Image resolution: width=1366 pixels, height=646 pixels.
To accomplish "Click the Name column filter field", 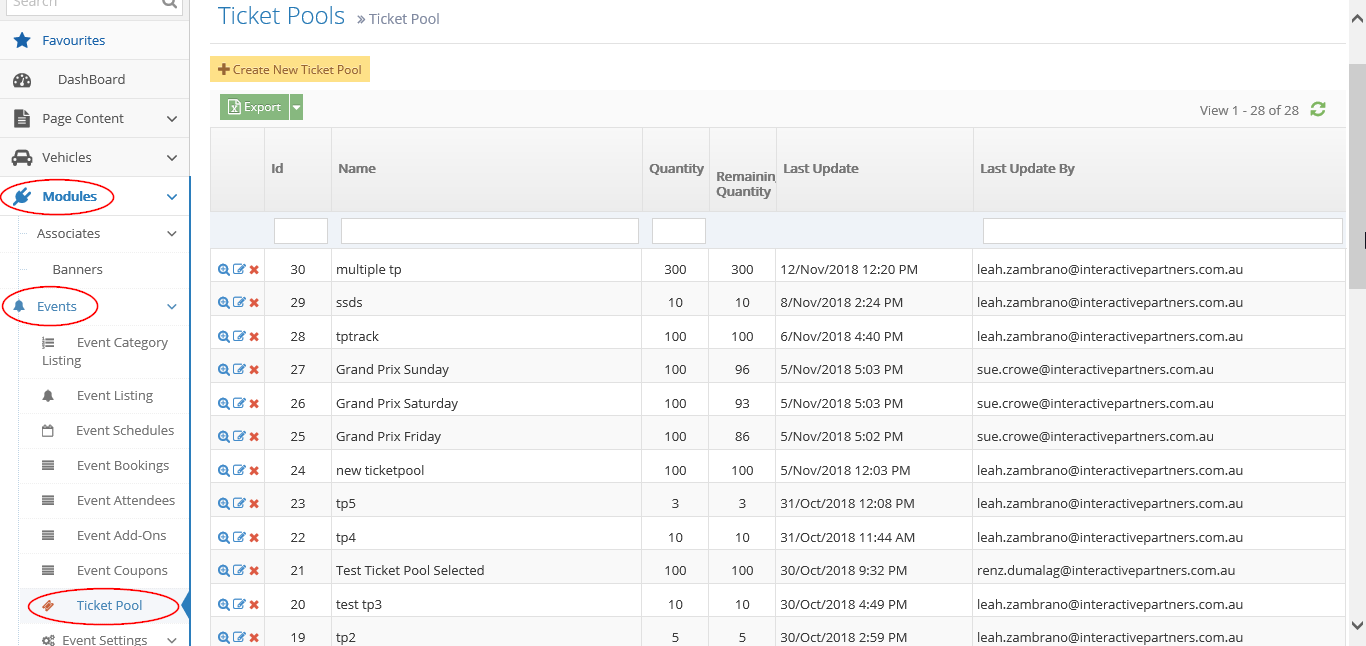I will [489, 232].
